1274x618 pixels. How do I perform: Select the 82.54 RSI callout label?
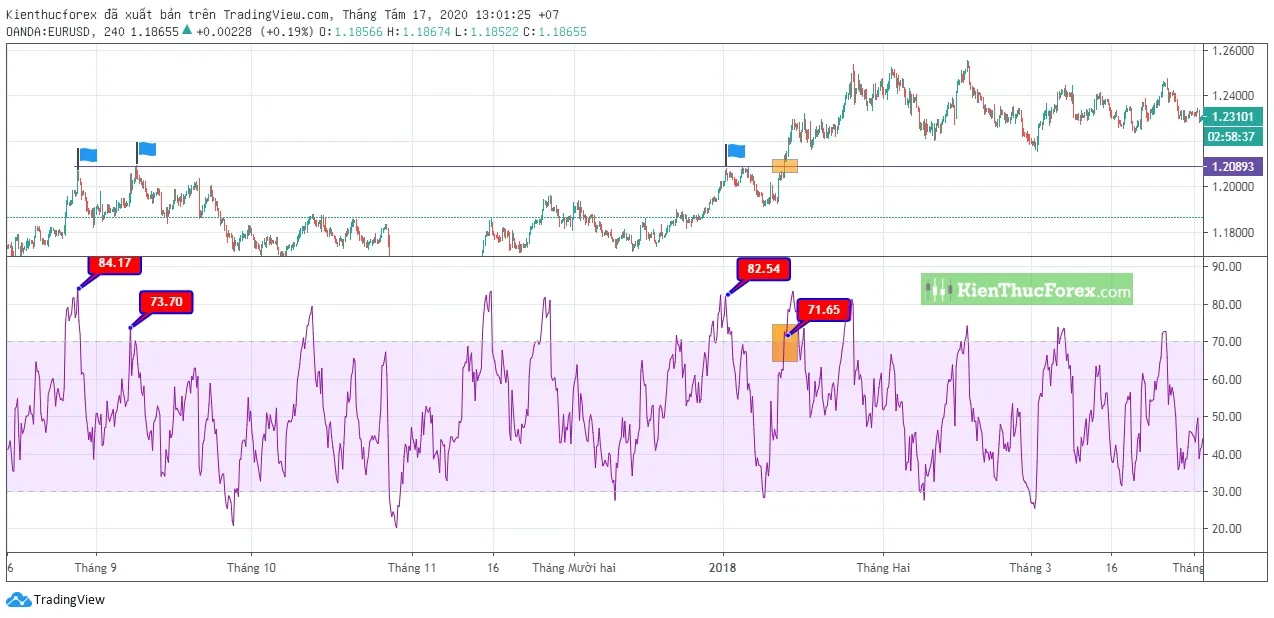pyautogui.click(x=764, y=269)
